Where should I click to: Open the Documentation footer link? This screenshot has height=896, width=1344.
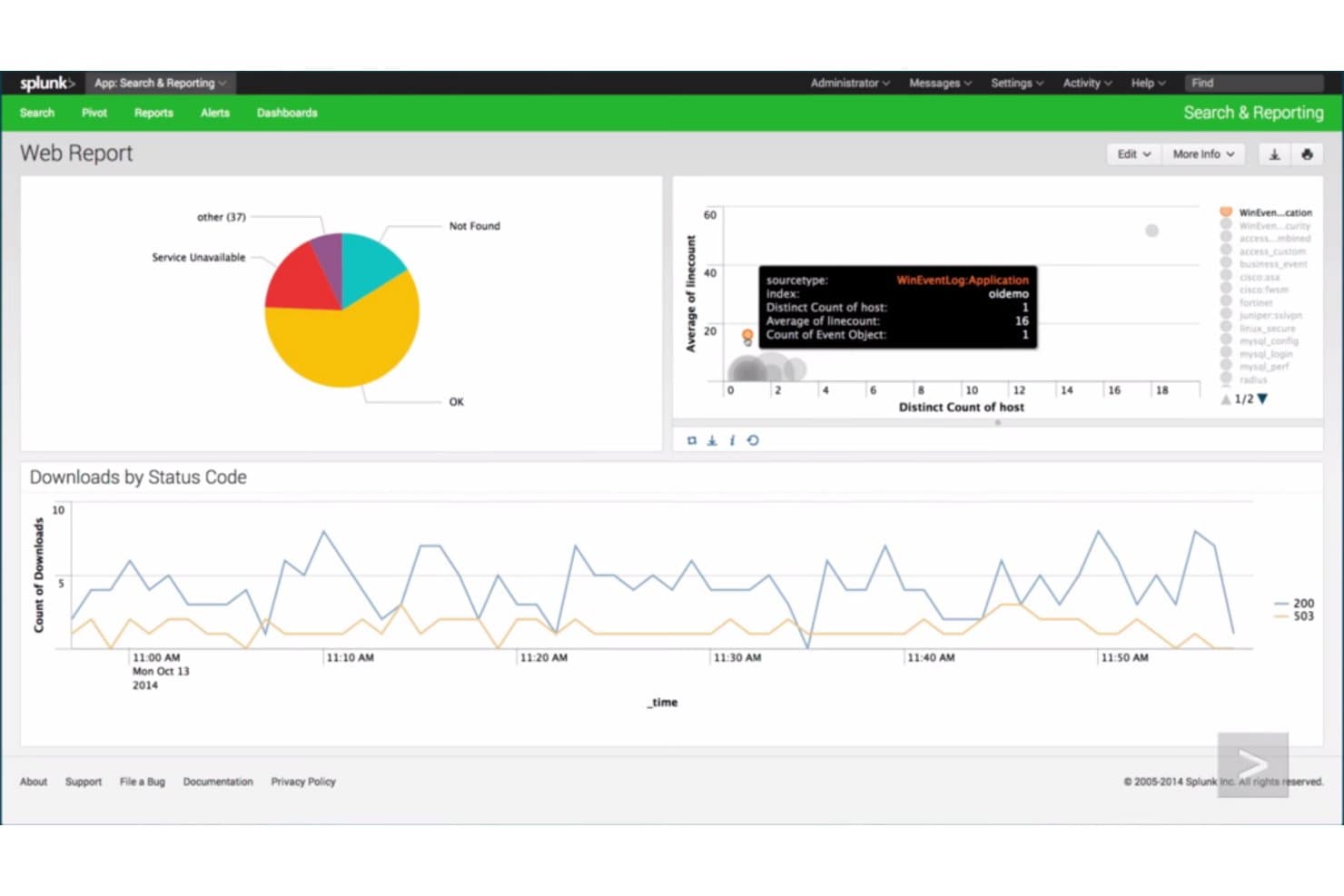[x=218, y=782]
